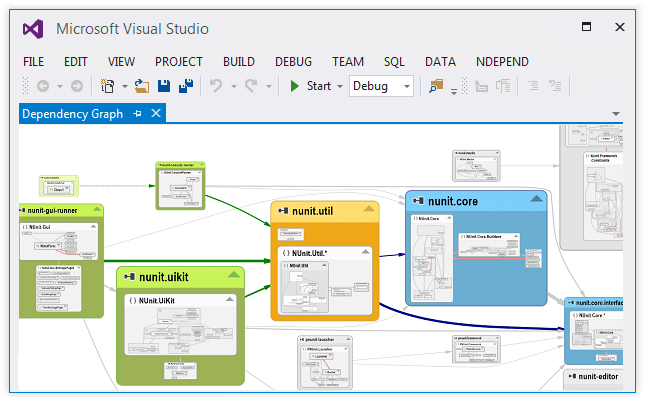The image size is (646, 398).
Task: Select the nunit.core.interfaces node title
Action: pos(599,303)
